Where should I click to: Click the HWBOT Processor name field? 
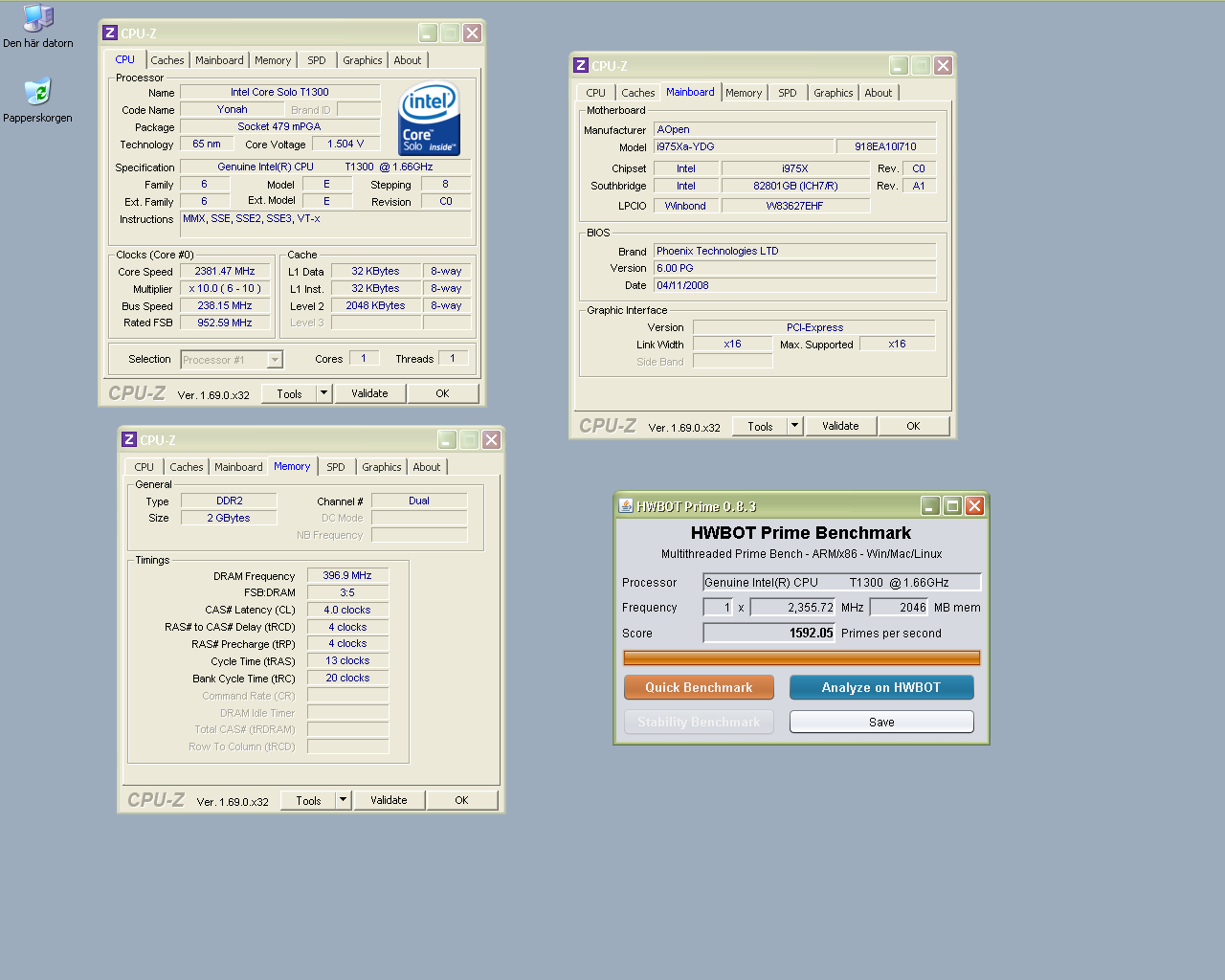pos(842,582)
